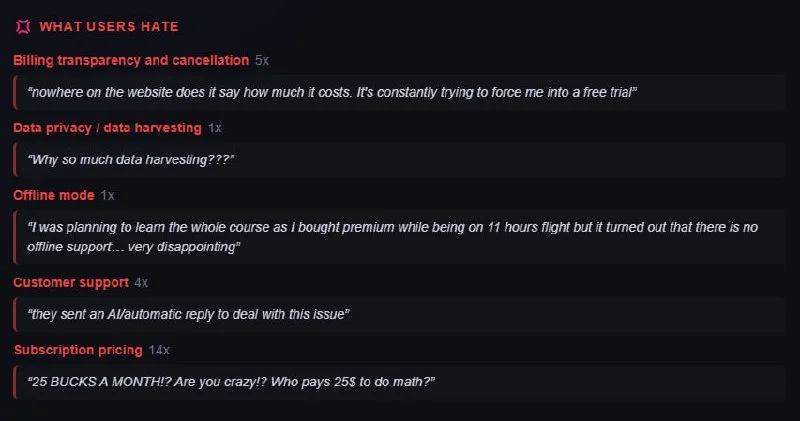Select the 'Why so much data harvesting' quote

(x=131, y=160)
